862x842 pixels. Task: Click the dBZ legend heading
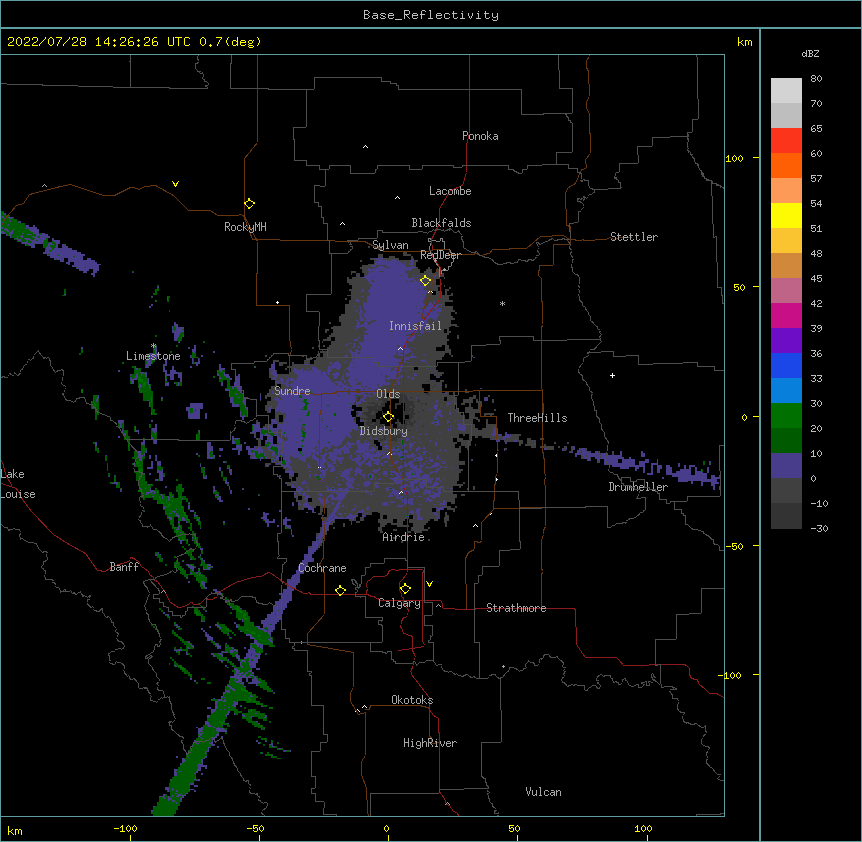(810, 53)
